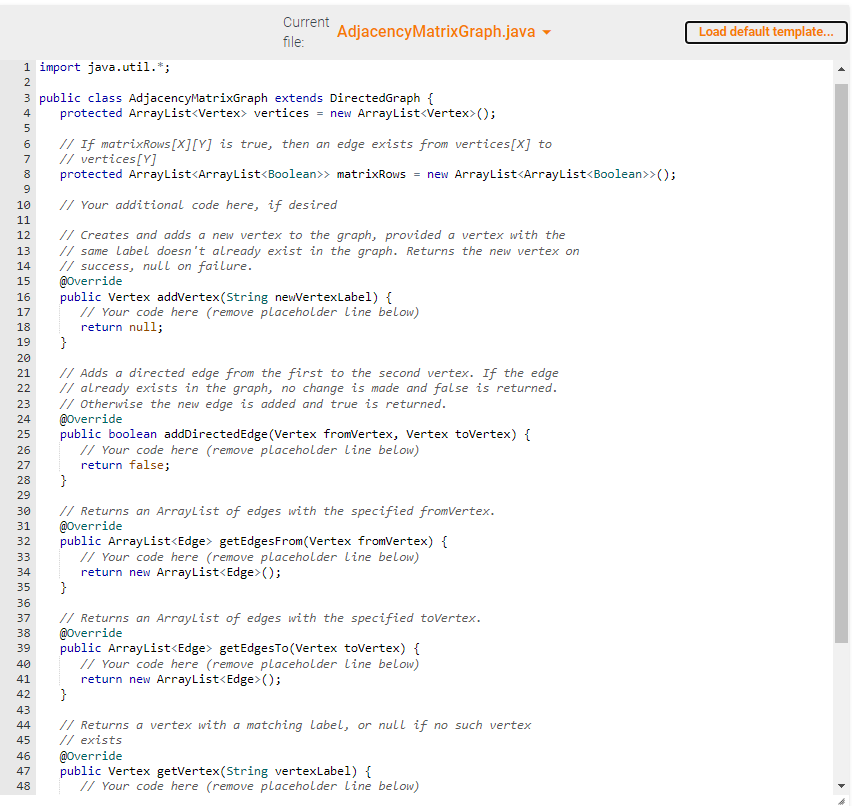Click the comment on line 6 about matrixRows[X][Y]
The height and width of the screenshot is (806, 852).
coord(305,145)
